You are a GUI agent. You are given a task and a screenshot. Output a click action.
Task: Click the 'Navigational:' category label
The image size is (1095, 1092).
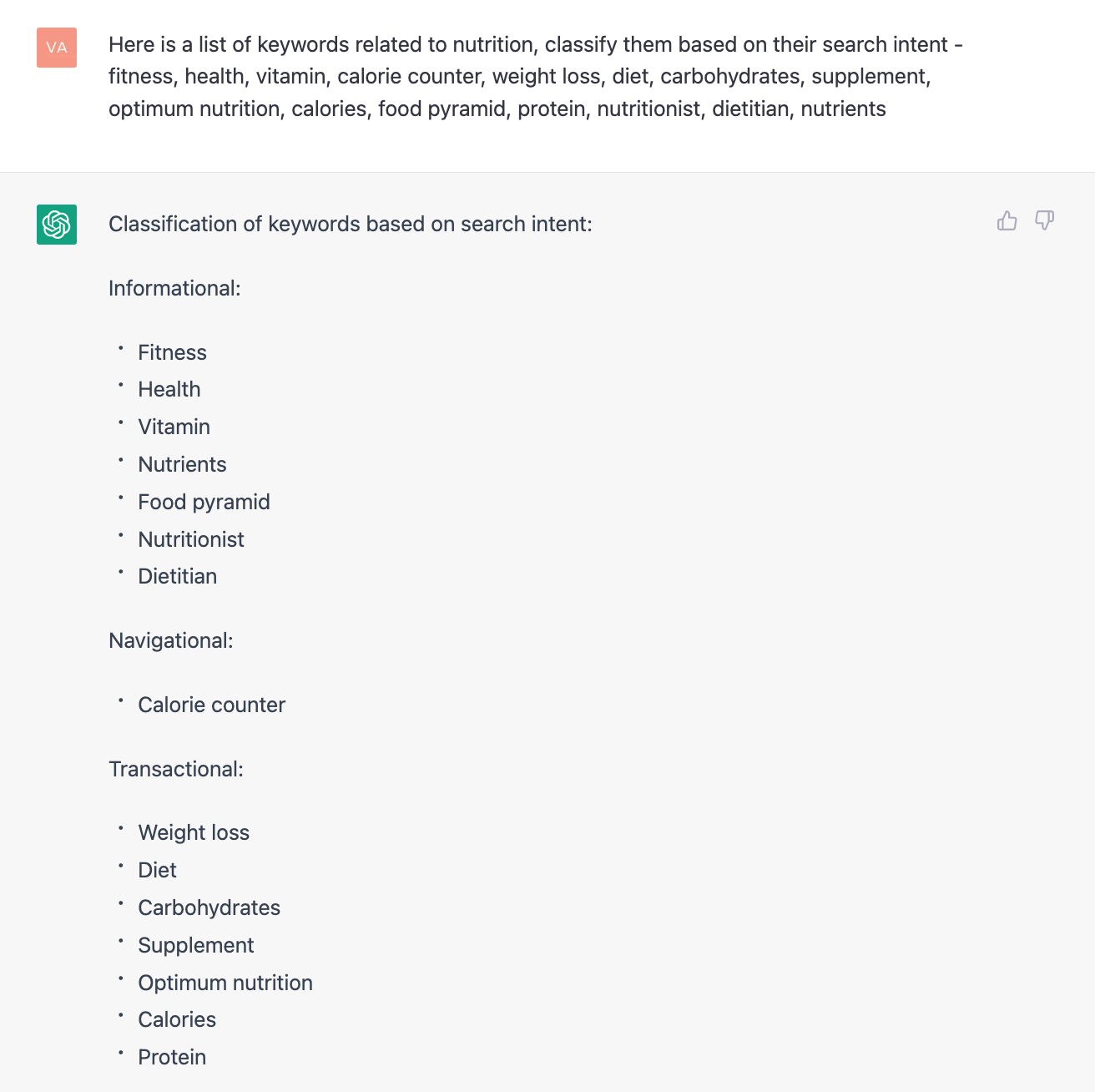point(171,641)
